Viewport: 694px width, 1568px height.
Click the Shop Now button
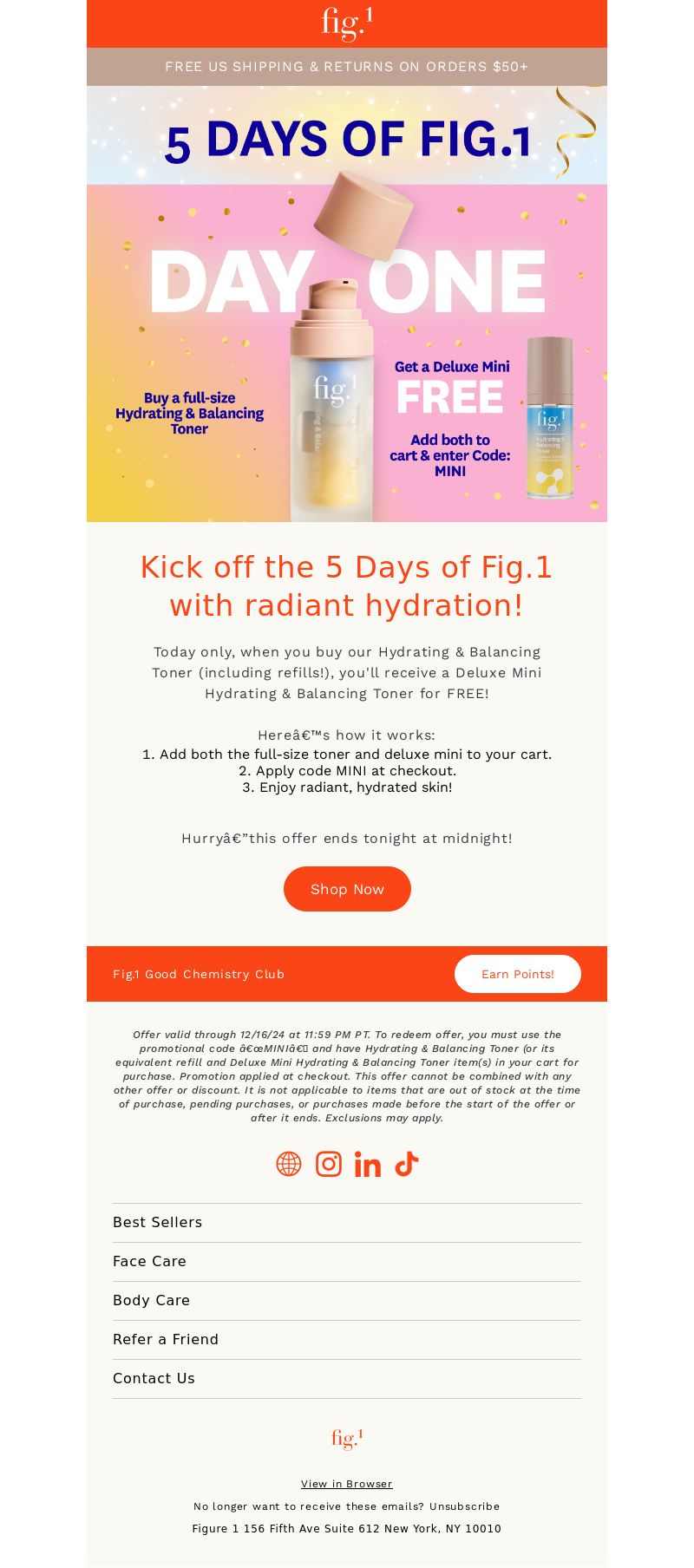click(347, 889)
